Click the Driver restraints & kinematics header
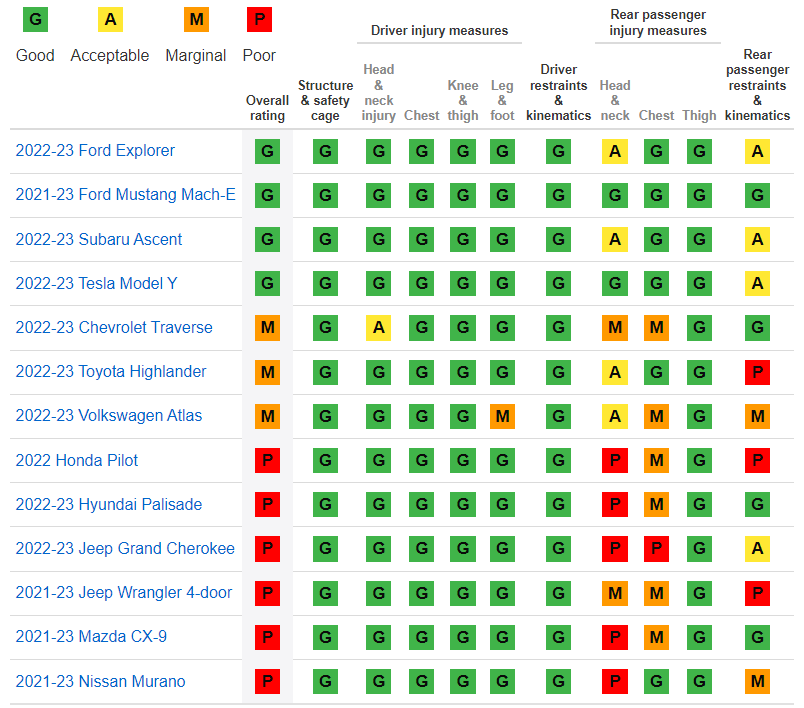Screen dimensions: 804x708 coord(558,92)
